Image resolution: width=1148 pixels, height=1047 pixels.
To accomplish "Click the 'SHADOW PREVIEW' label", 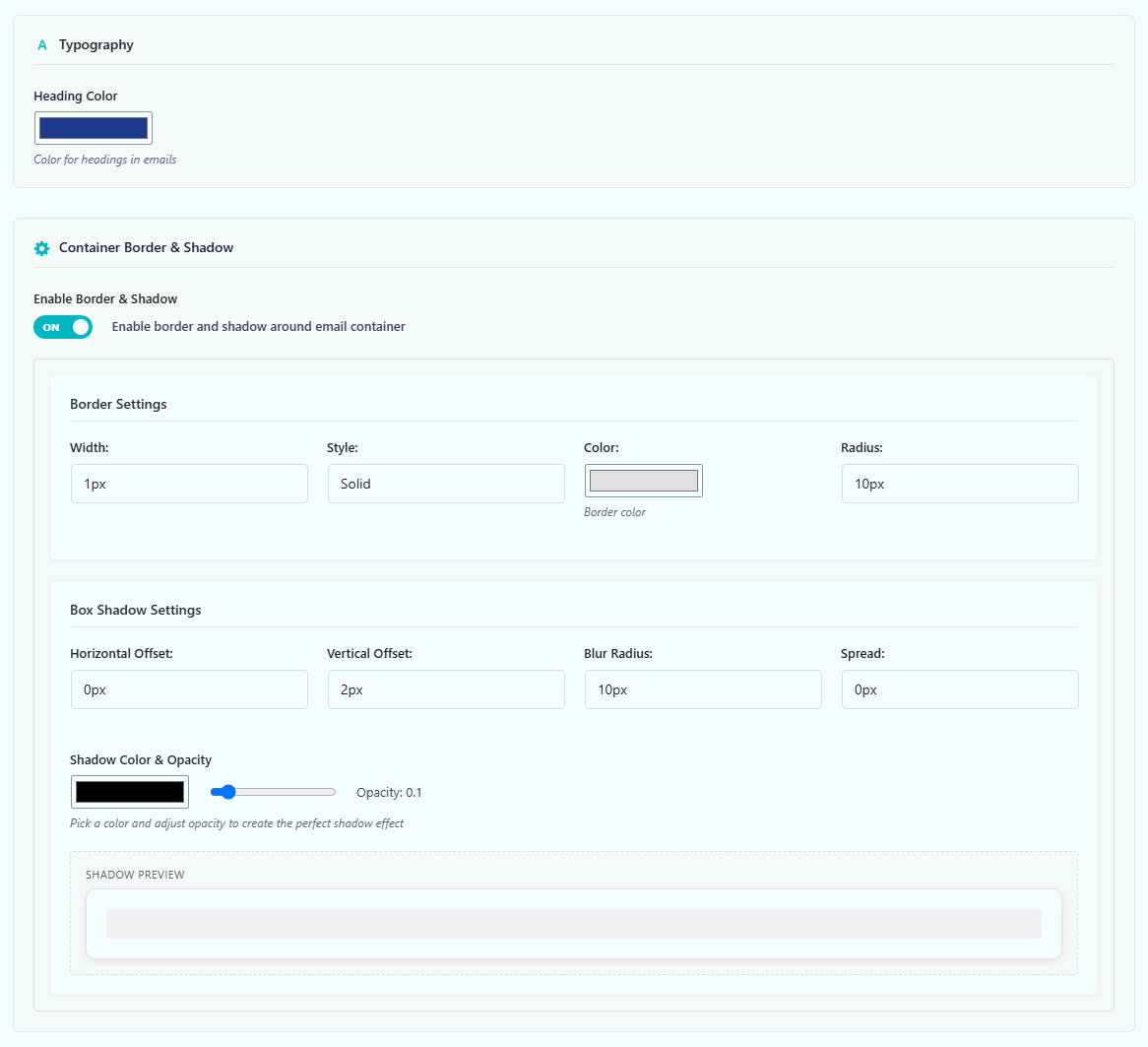I will [x=135, y=875].
